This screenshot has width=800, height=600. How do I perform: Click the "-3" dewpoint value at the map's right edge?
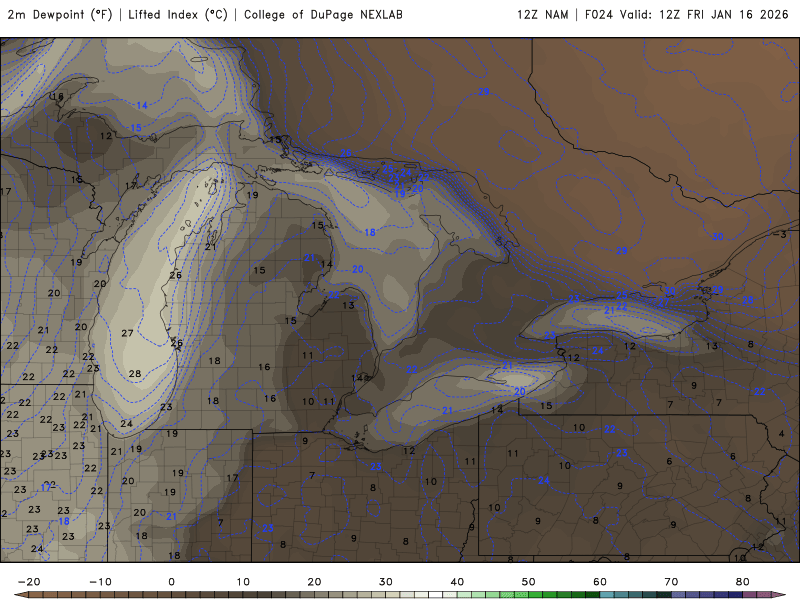click(x=780, y=234)
